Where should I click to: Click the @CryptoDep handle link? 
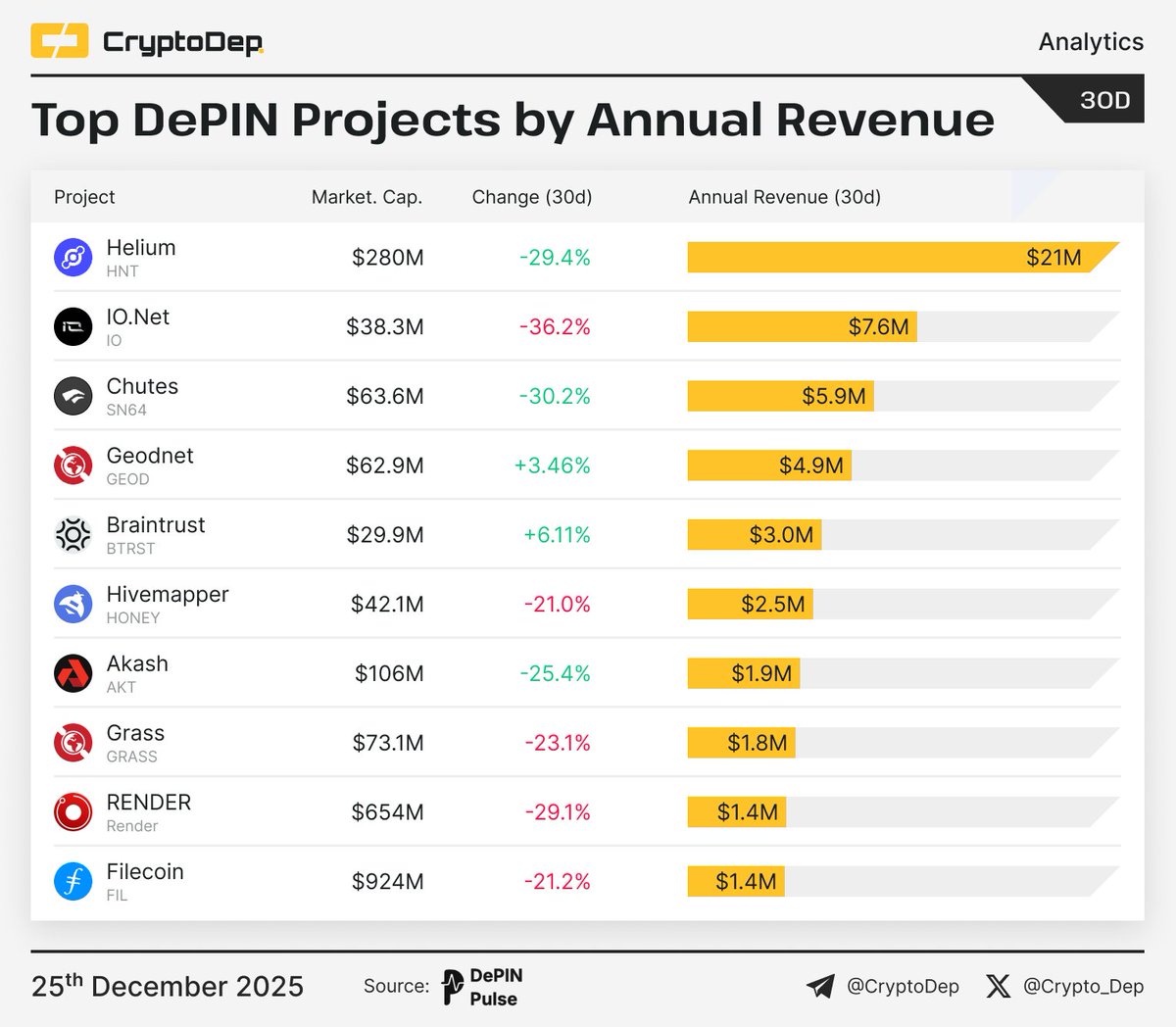pyautogui.click(x=904, y=987)
